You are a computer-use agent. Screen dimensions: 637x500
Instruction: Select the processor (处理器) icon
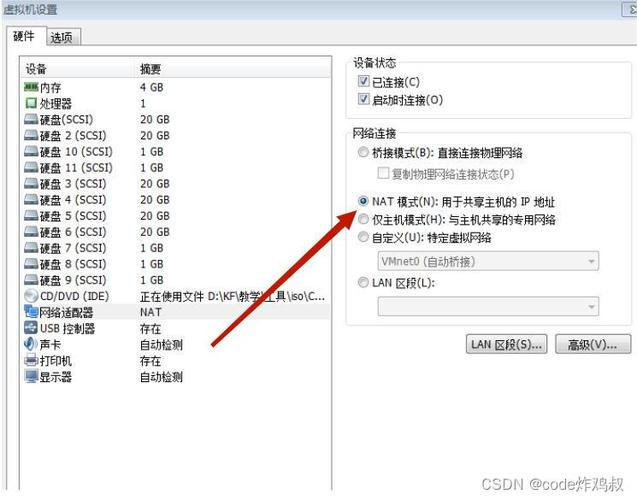click(31, 103)
